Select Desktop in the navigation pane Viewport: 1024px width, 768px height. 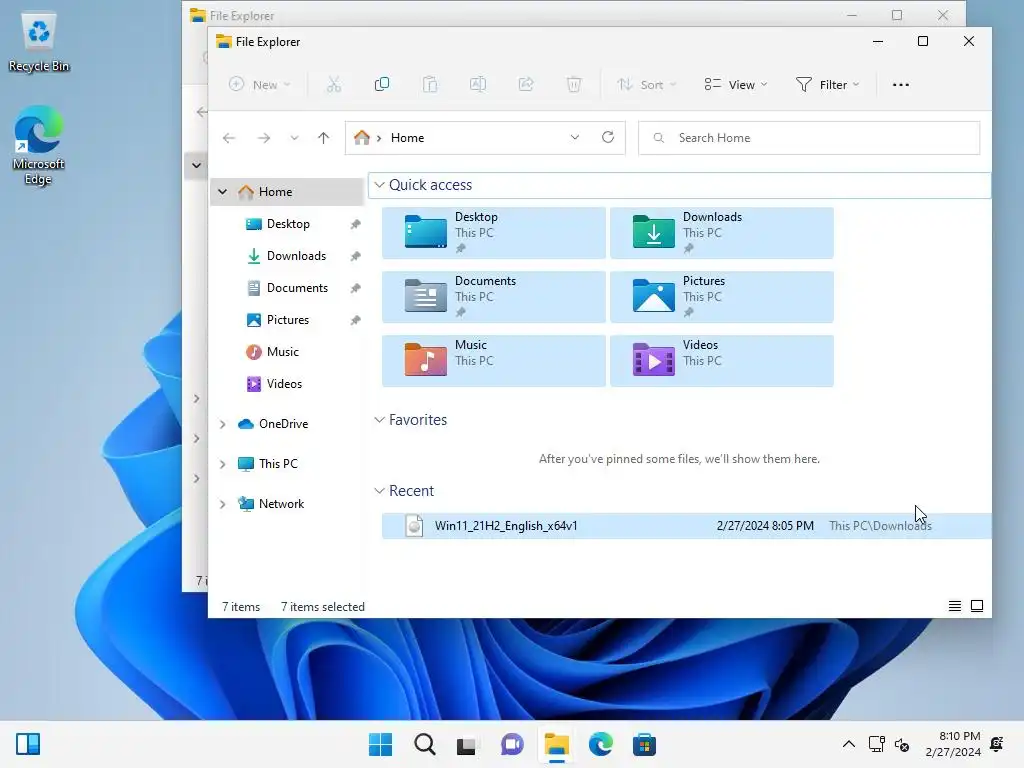coord(287,224)
